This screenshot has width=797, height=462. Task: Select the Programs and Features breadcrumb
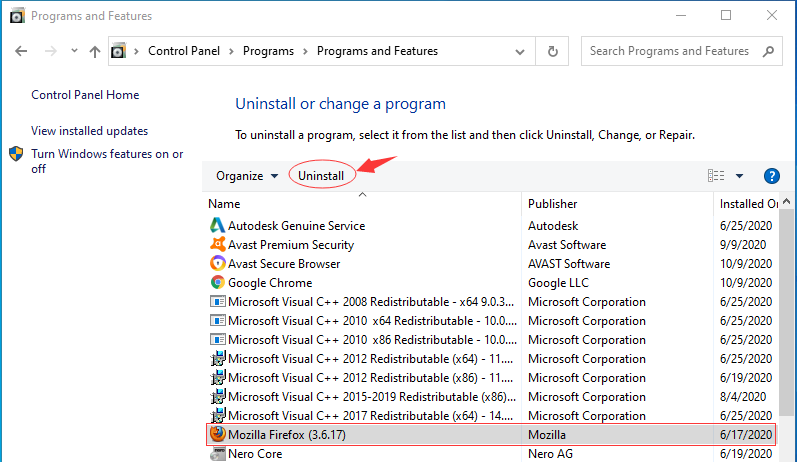[x=377, y=51]
